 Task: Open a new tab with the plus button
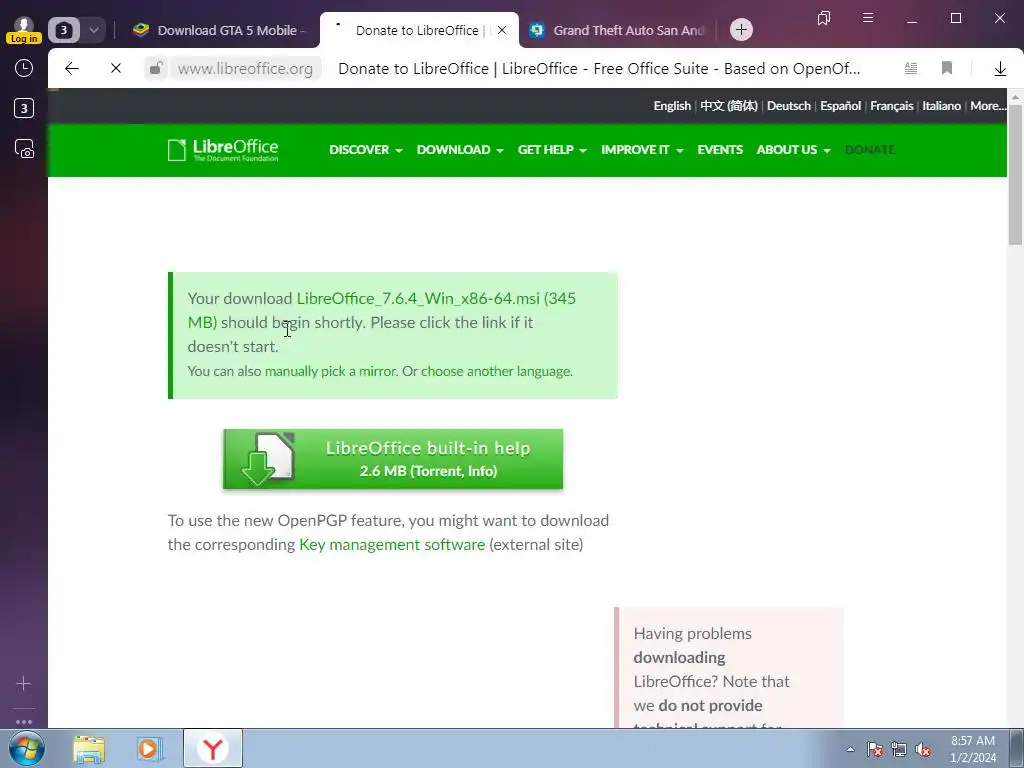741,29
